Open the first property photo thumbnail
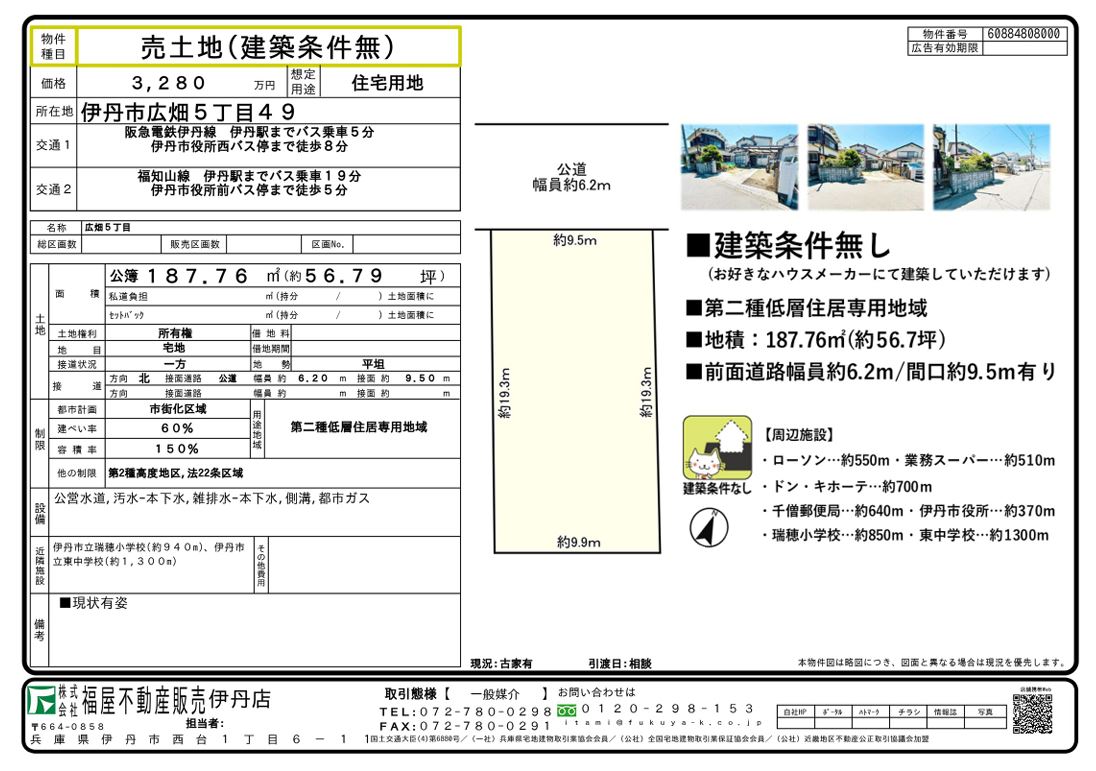This screenshot has width=1096, height=771. (x=739, y=167)
